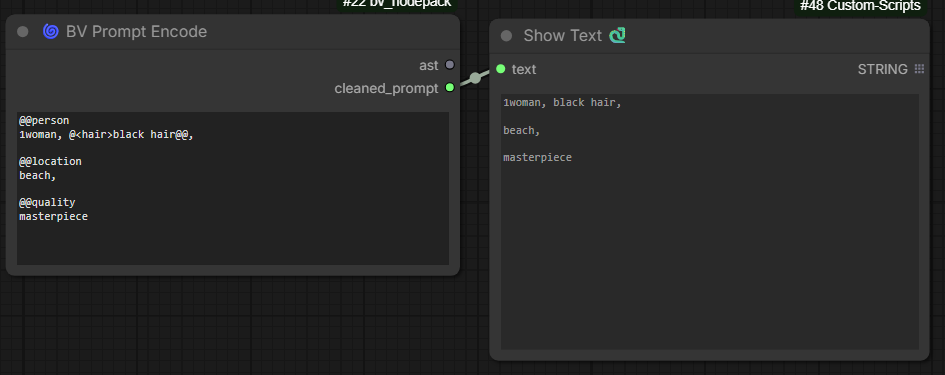Click the 1woman, @<hair>black hair@@ line
The width and height of the screenshot is (945, 375).
click(106, 134)
